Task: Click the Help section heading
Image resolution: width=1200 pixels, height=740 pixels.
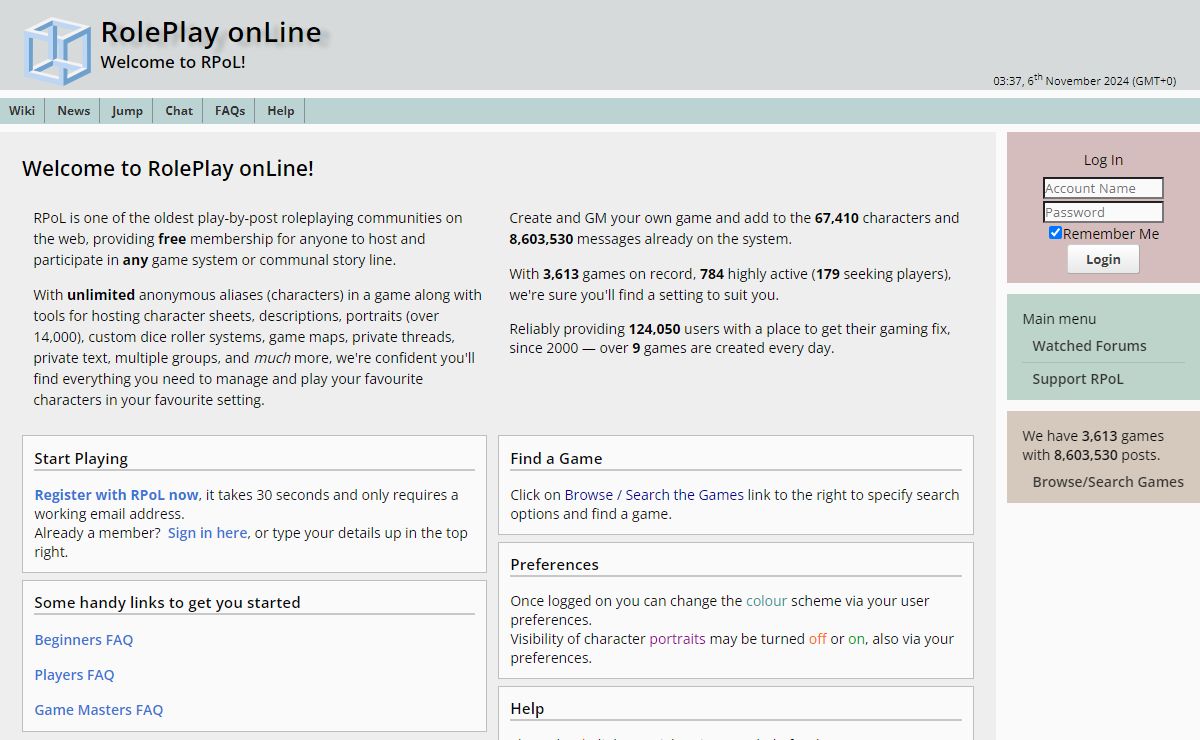Action: pos(527,709)
